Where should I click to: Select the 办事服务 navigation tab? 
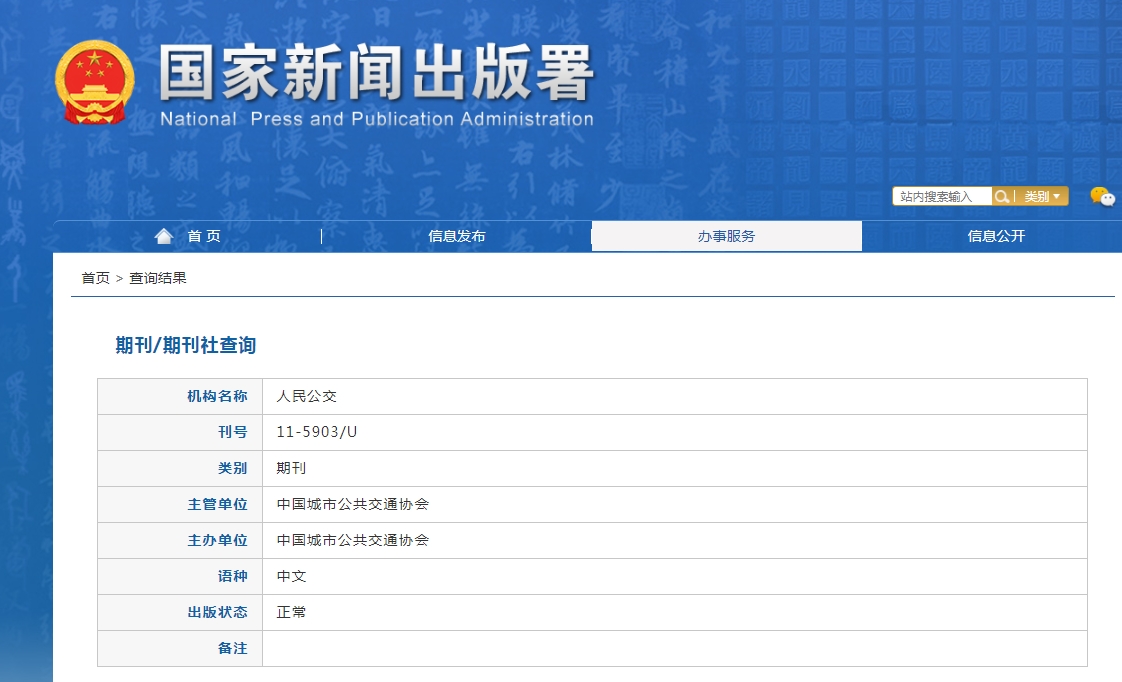(x=727, y=236)
